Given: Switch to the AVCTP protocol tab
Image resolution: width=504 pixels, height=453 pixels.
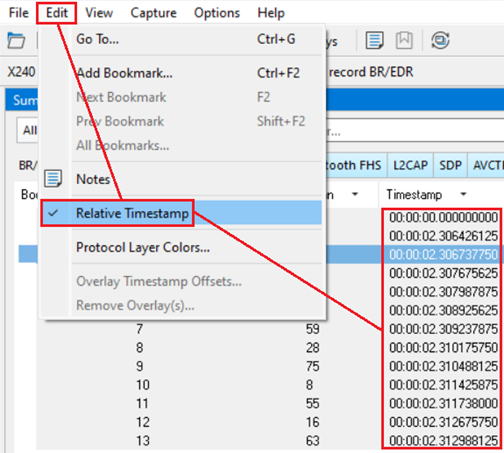Looking at the screenshot, I should (x=487, y=165).
